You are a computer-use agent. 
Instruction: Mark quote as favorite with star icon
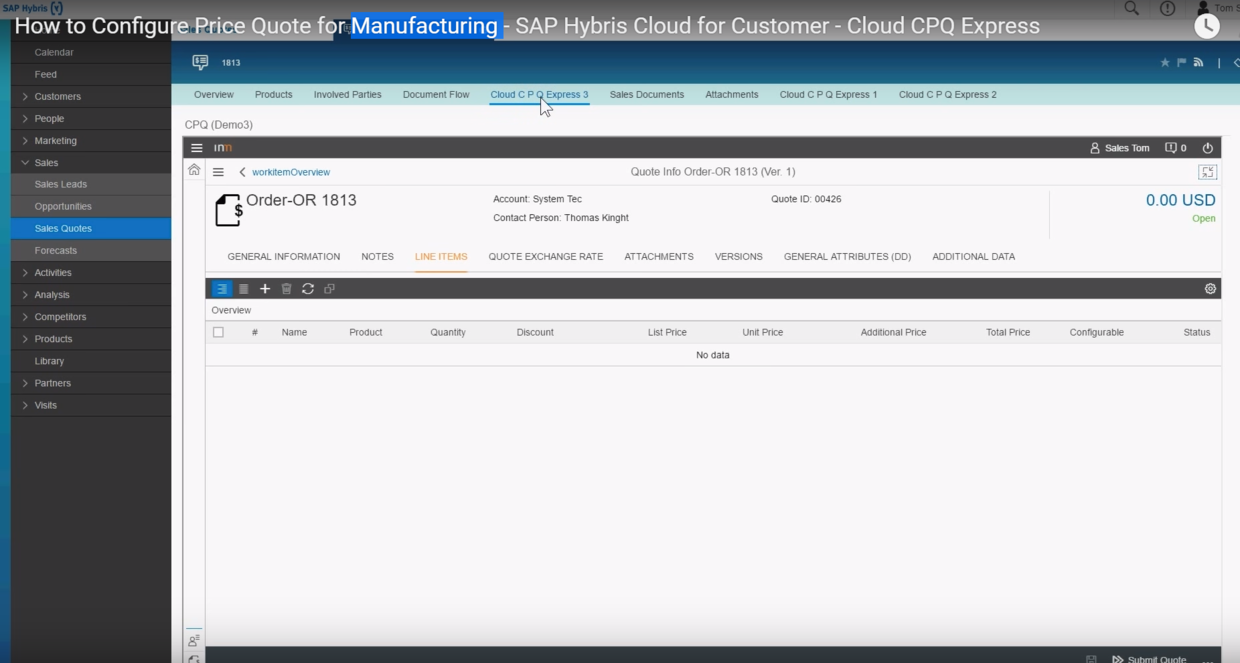pos(1165,62)
